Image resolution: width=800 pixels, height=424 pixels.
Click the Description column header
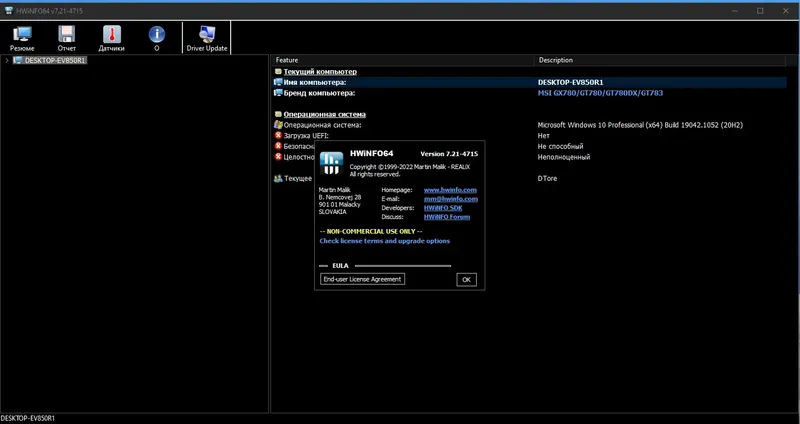pos(660,60)
